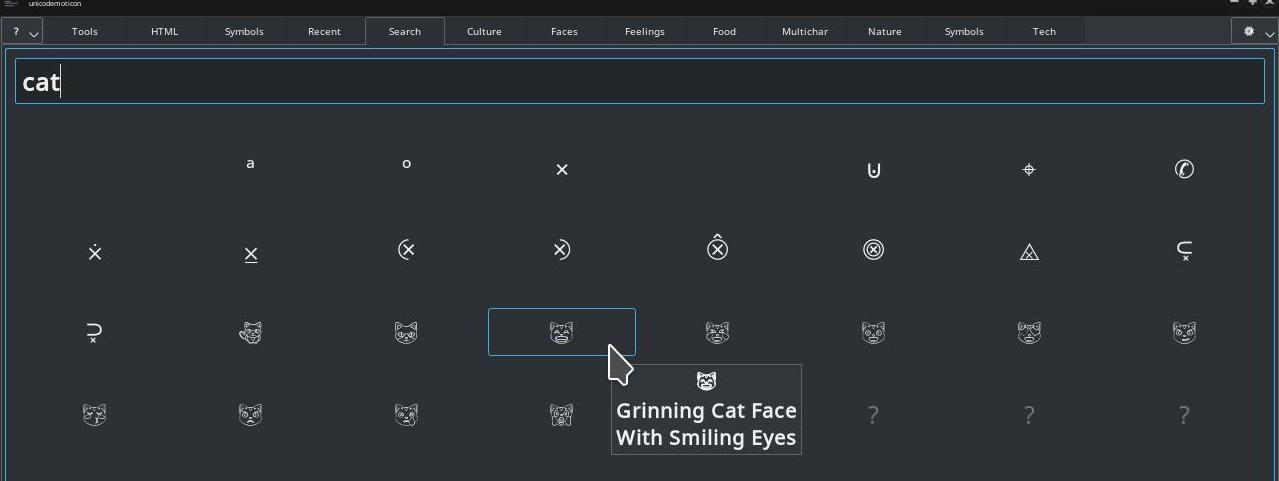Open the question mark help dropdown
The image size is (1279, 481).
point(22,32)
